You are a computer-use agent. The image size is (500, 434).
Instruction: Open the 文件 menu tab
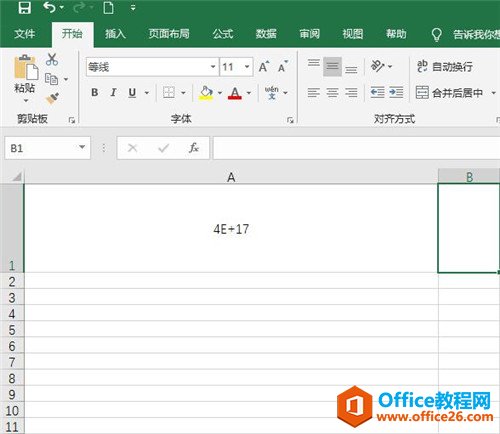coord(25,33)
